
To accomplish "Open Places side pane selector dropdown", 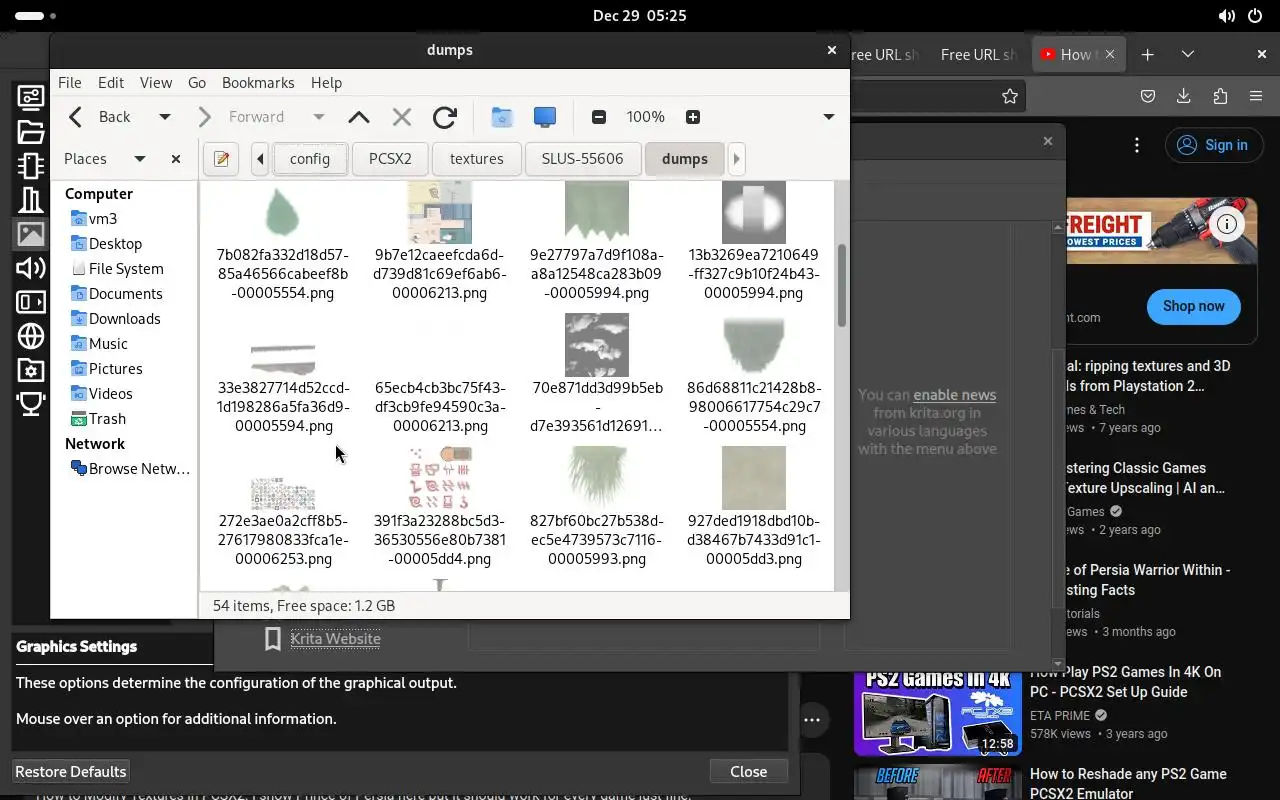I will click(140, 159).
